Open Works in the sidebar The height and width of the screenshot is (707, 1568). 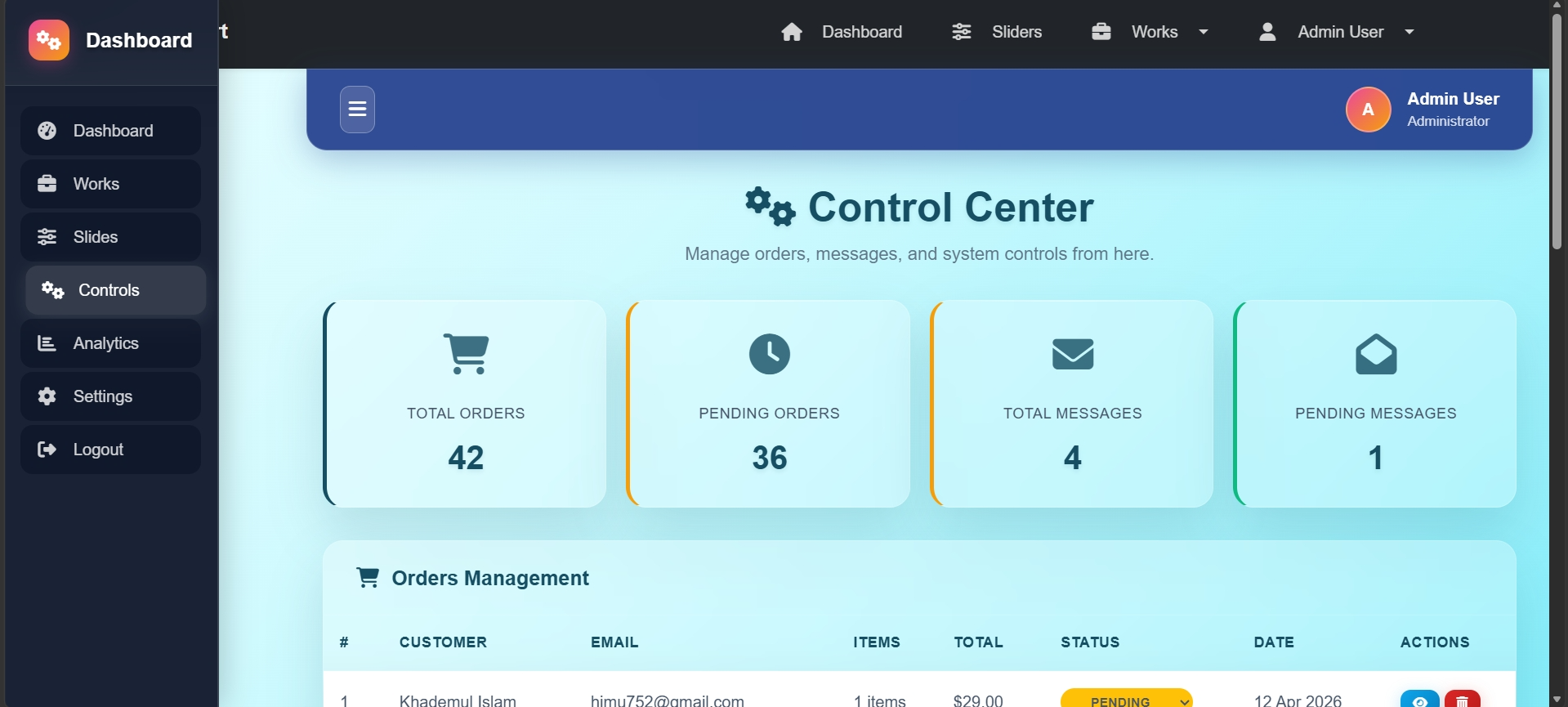pos(110,184)
